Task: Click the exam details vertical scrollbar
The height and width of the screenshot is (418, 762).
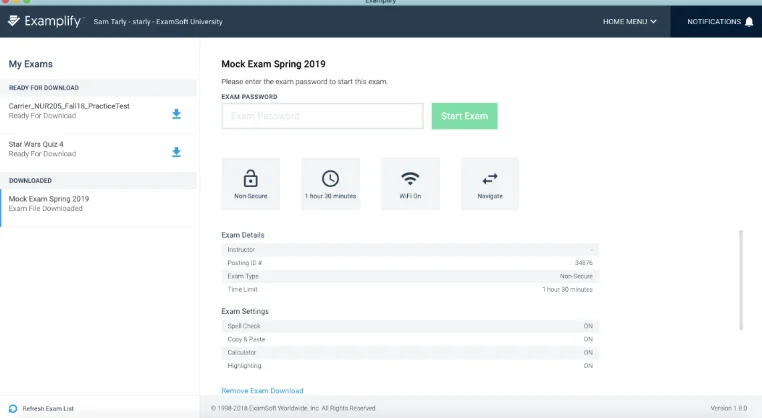Action: 741,279
